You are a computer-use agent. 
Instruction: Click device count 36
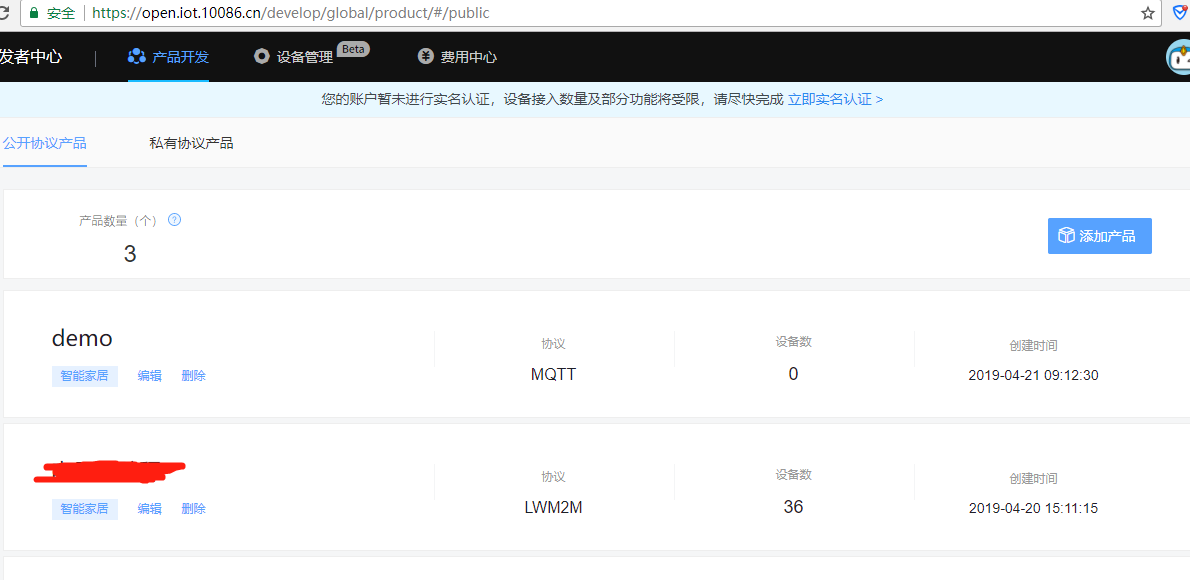[793, 506]
